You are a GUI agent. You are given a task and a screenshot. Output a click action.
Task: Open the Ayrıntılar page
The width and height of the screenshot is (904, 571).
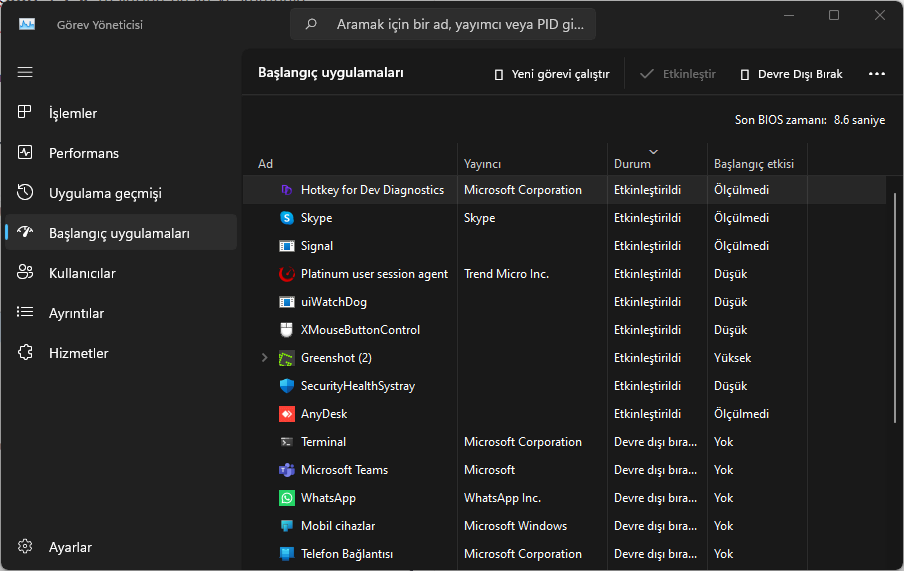(x=76, y=313)
